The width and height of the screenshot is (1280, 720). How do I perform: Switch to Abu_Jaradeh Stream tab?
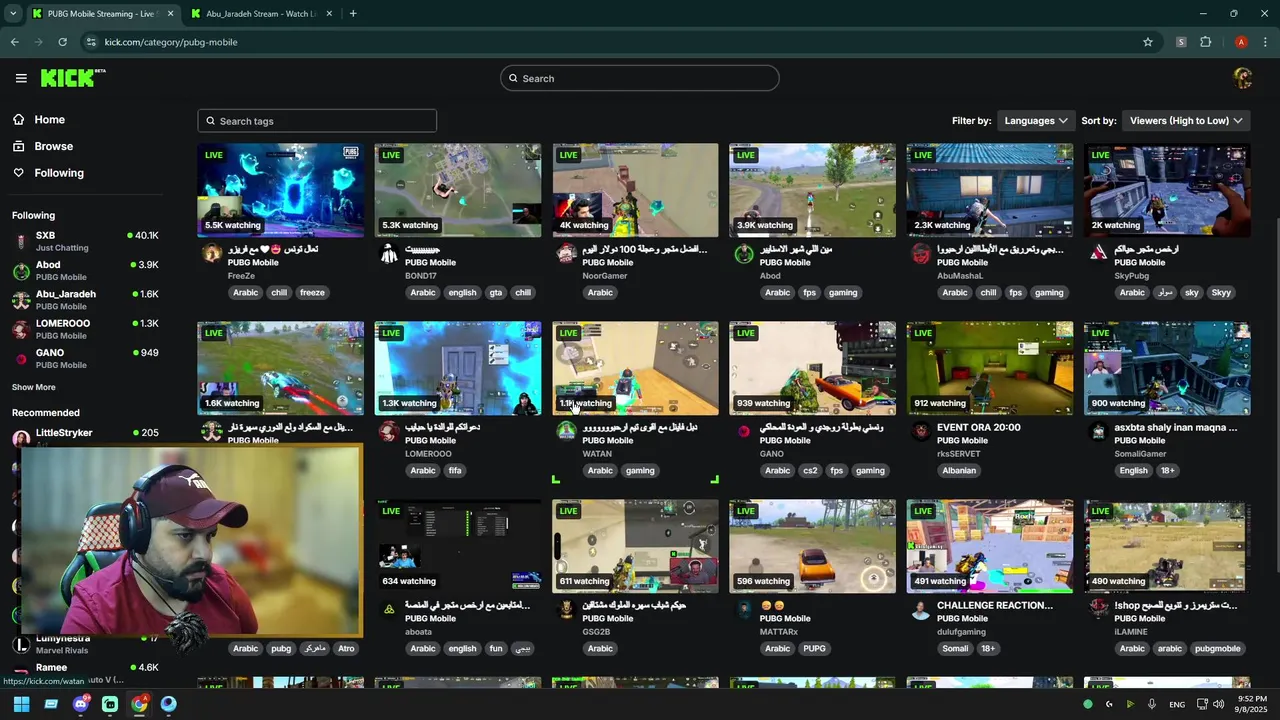[x=262, y=14]
